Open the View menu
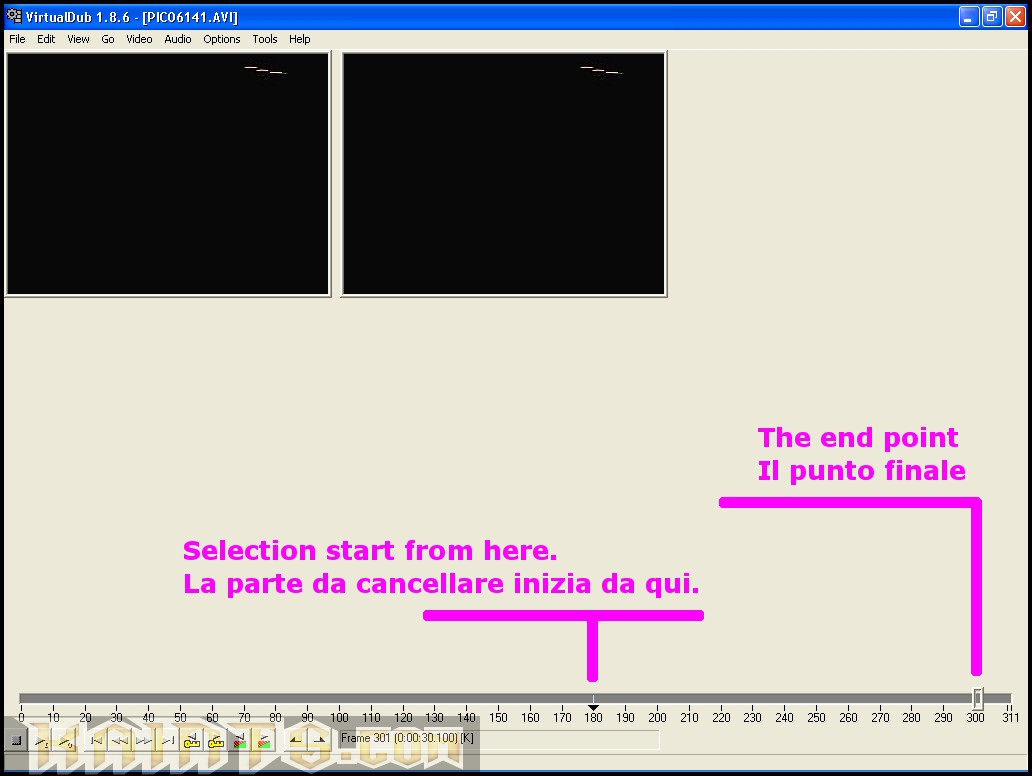Image resolution: width=1032 pixels, height=776 pixels. [78, 39]
